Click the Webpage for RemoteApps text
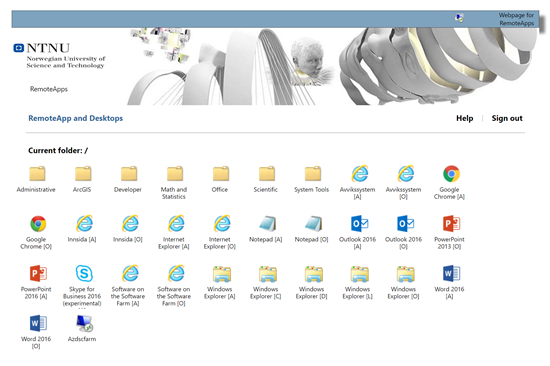The image size is (550, 366). pos(516,19)
